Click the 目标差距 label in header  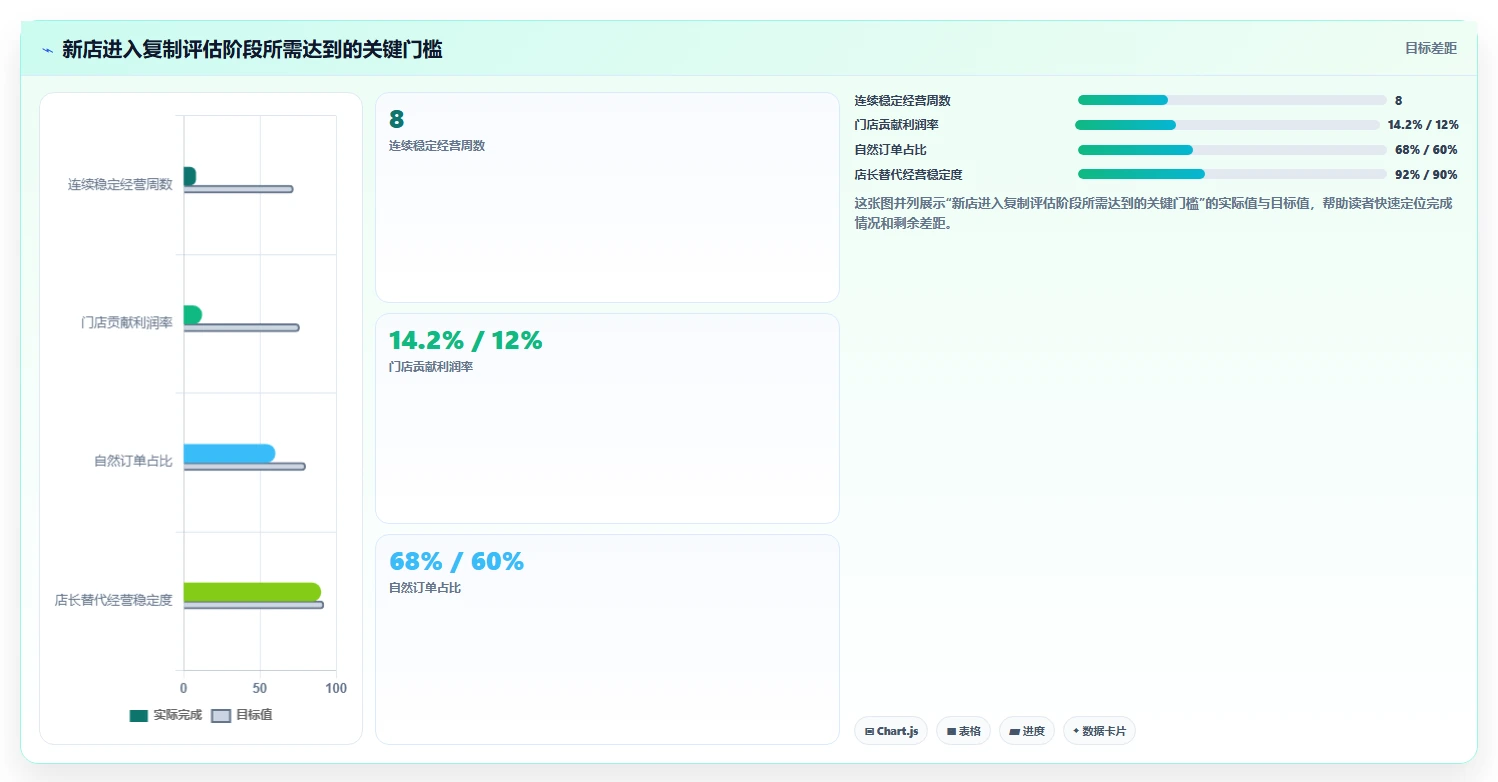click(x=1431, y=48)
